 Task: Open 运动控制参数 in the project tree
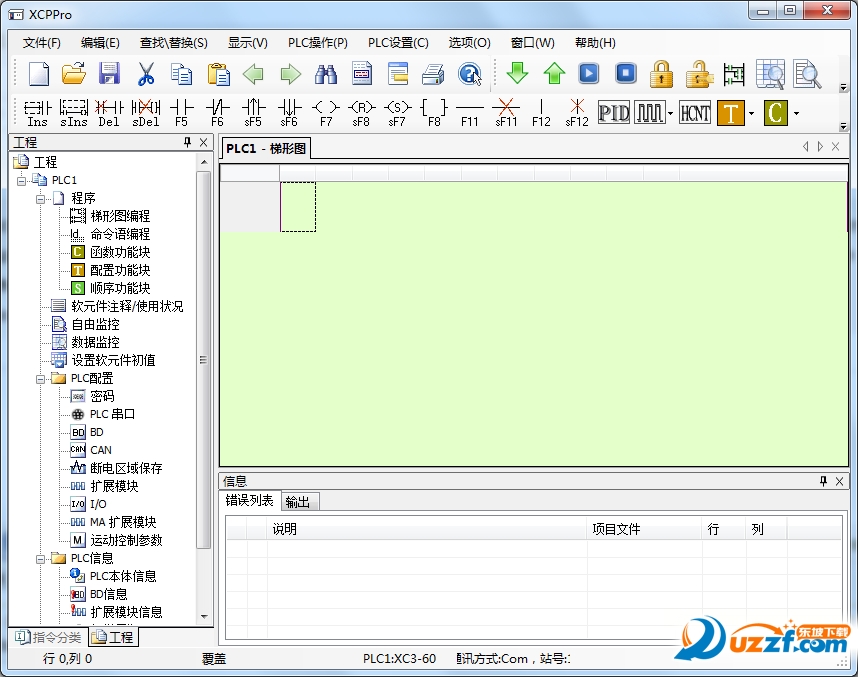tap(126, 540)
